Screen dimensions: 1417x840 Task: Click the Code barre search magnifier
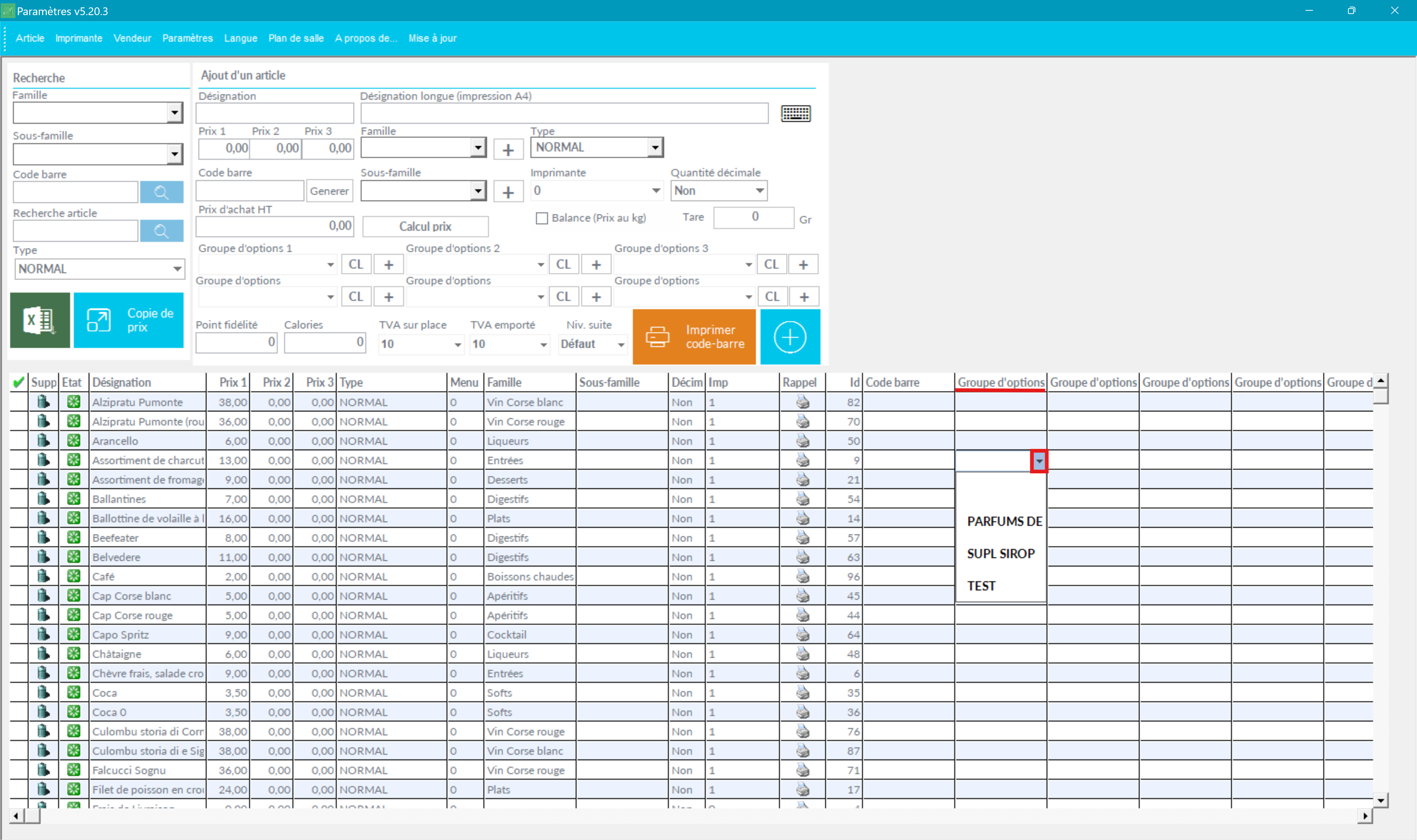[161, 192]
